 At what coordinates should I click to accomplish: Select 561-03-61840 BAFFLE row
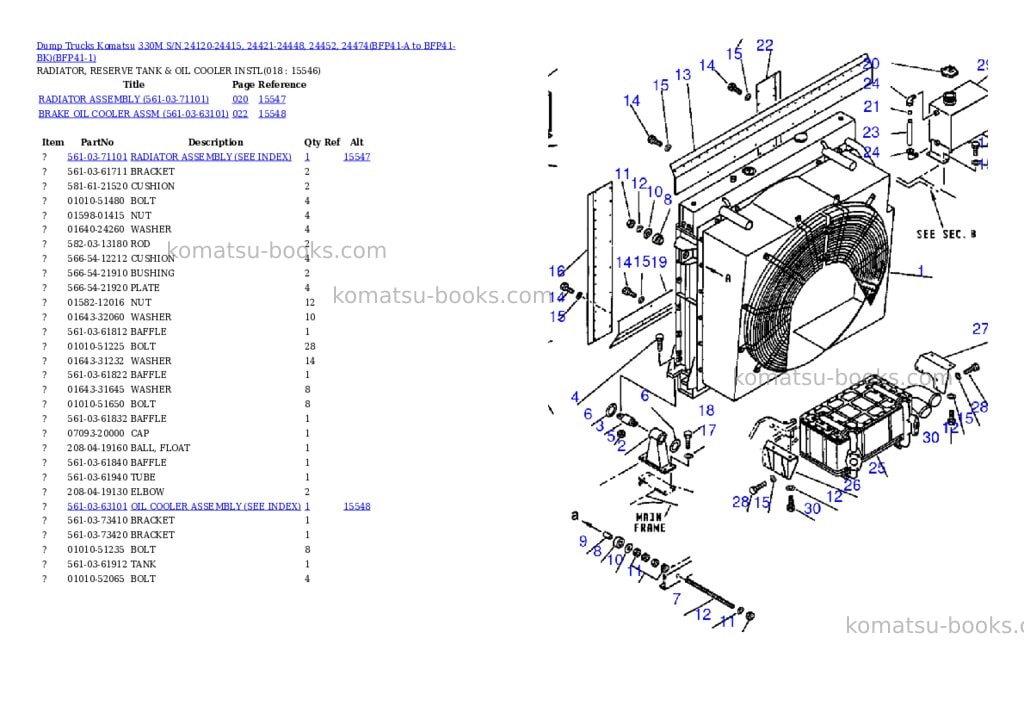tap(176, 462)
